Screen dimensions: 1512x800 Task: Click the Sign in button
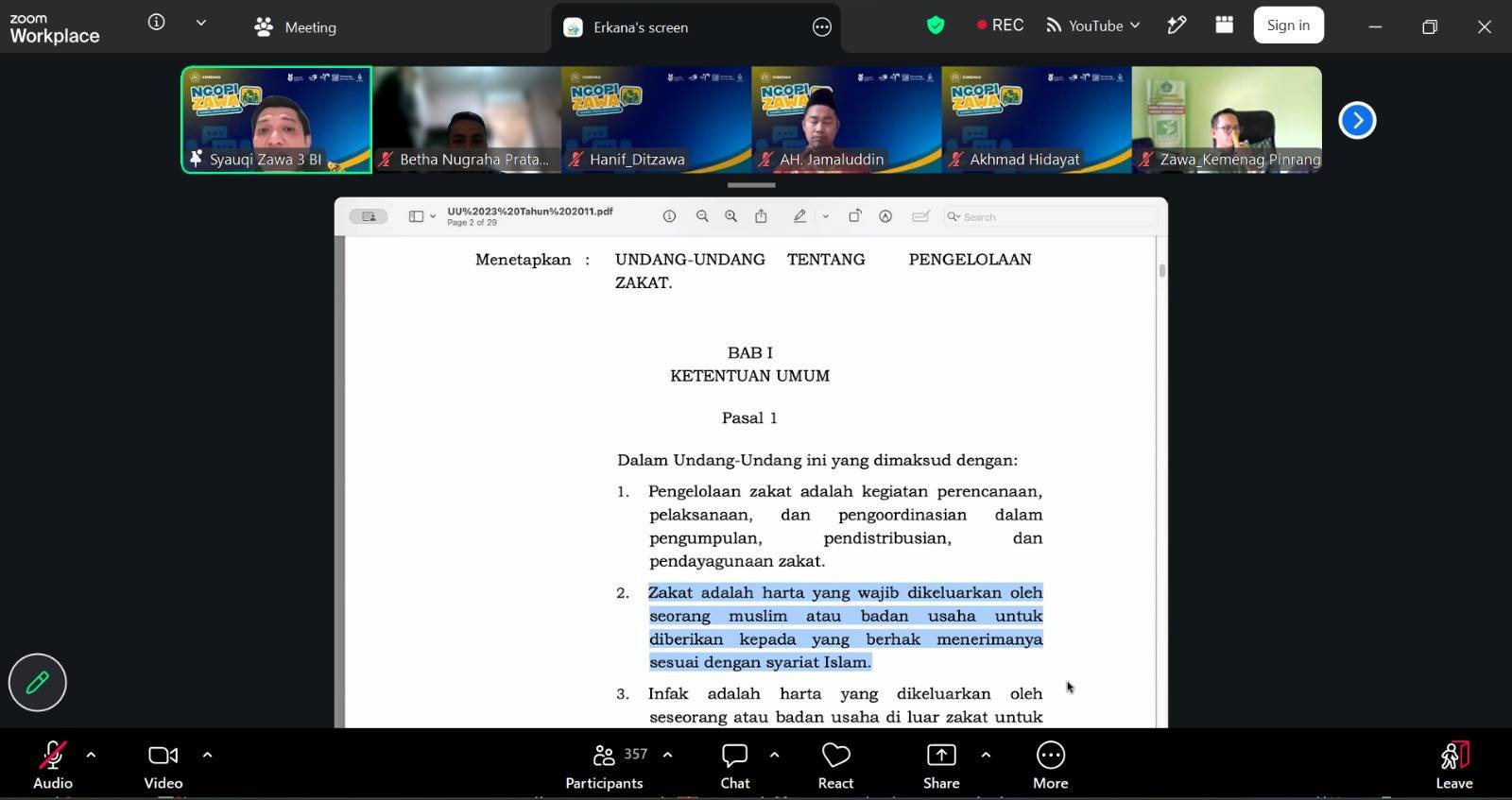(x=1288, y=26)
